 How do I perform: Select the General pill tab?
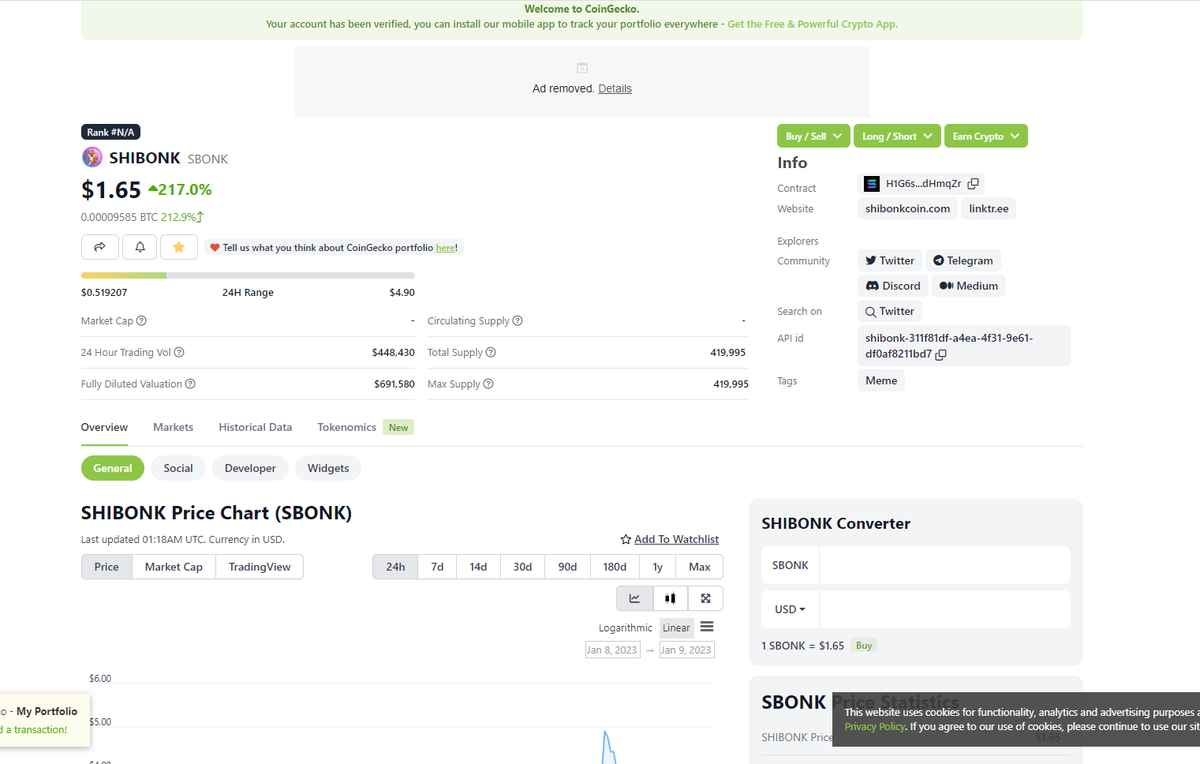(113, 468)
